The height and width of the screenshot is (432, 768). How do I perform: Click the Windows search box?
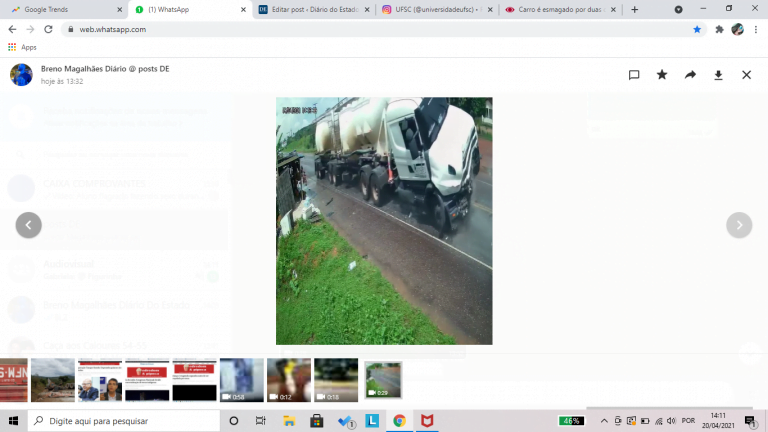[x=123, y=421]
